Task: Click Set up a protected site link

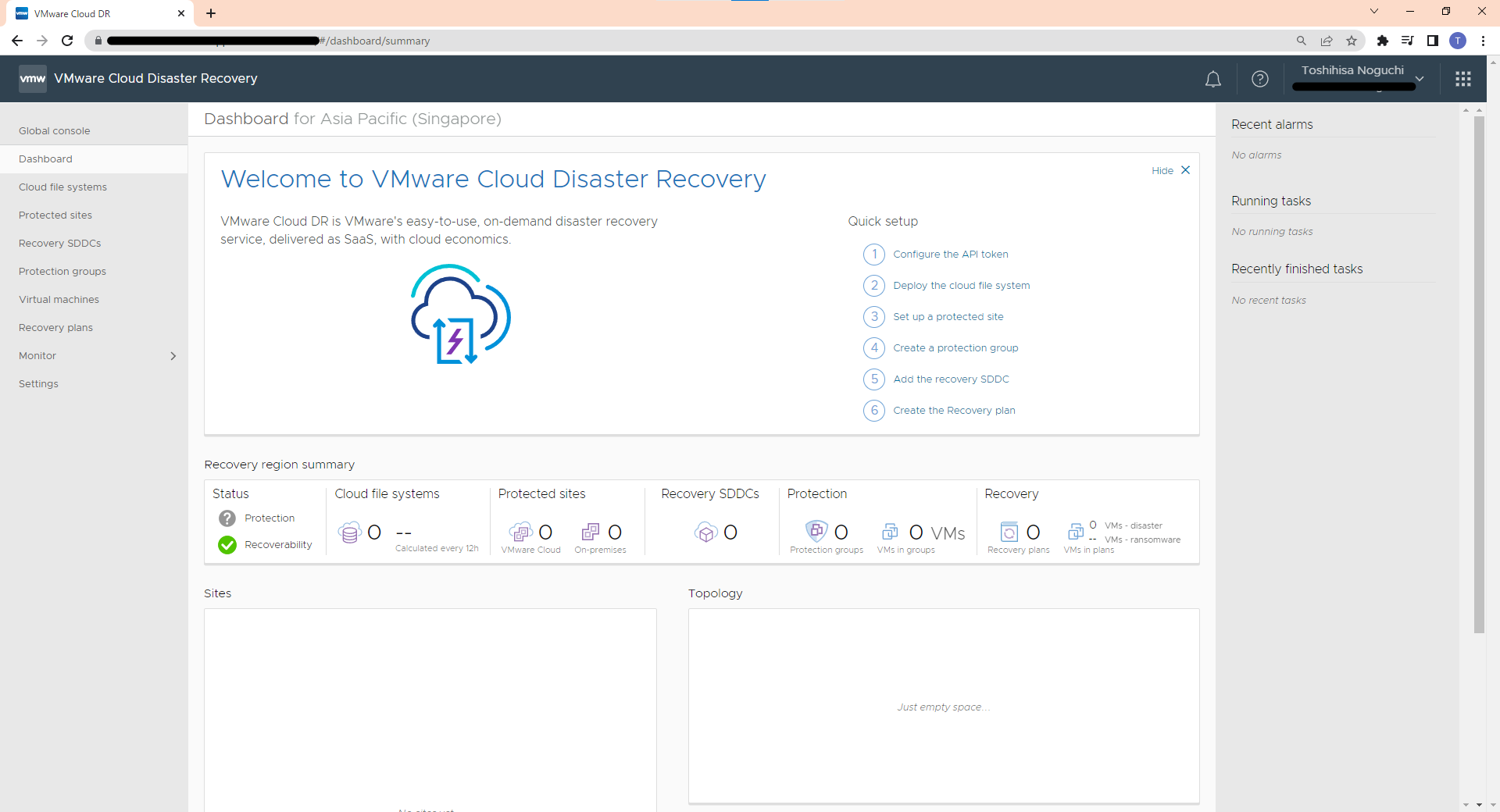Action: [948, 317]
